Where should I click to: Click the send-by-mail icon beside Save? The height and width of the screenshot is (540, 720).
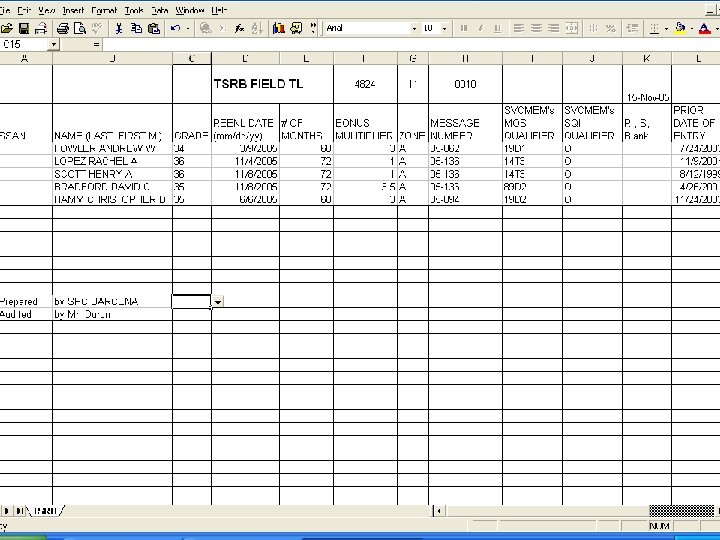(x=41, y=28)
